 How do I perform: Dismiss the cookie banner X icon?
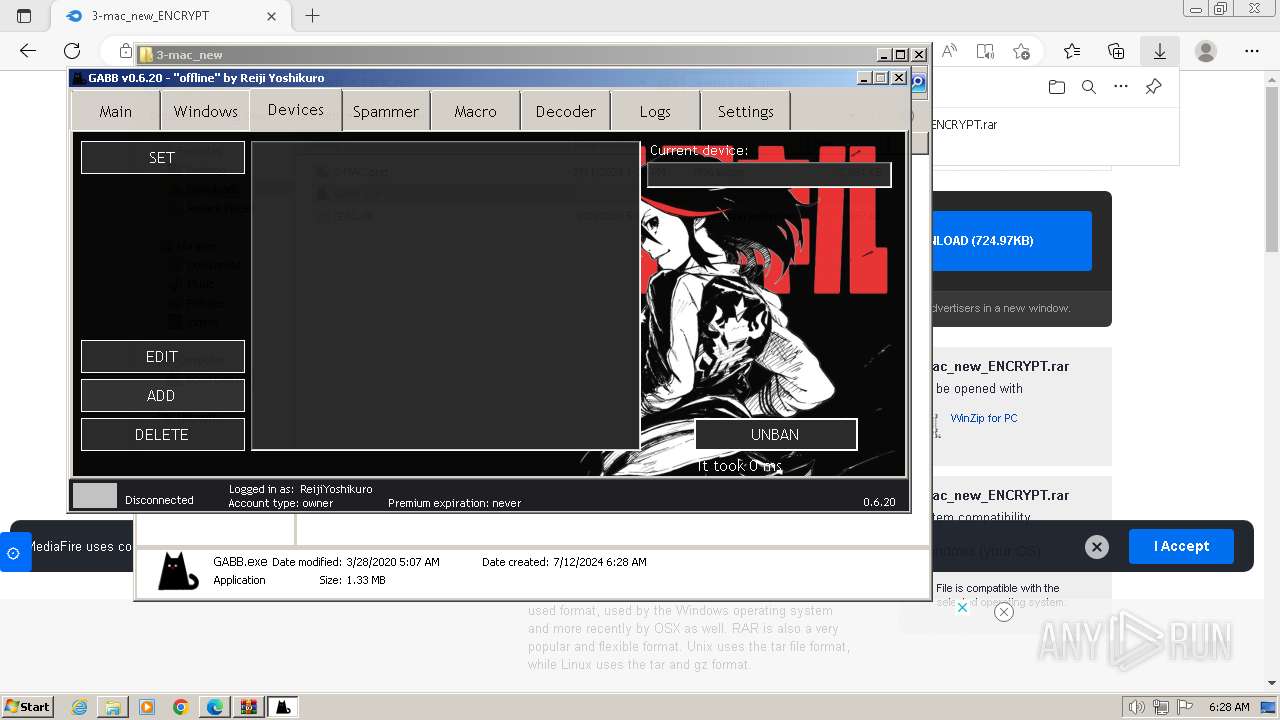[x=1097, y=546]
